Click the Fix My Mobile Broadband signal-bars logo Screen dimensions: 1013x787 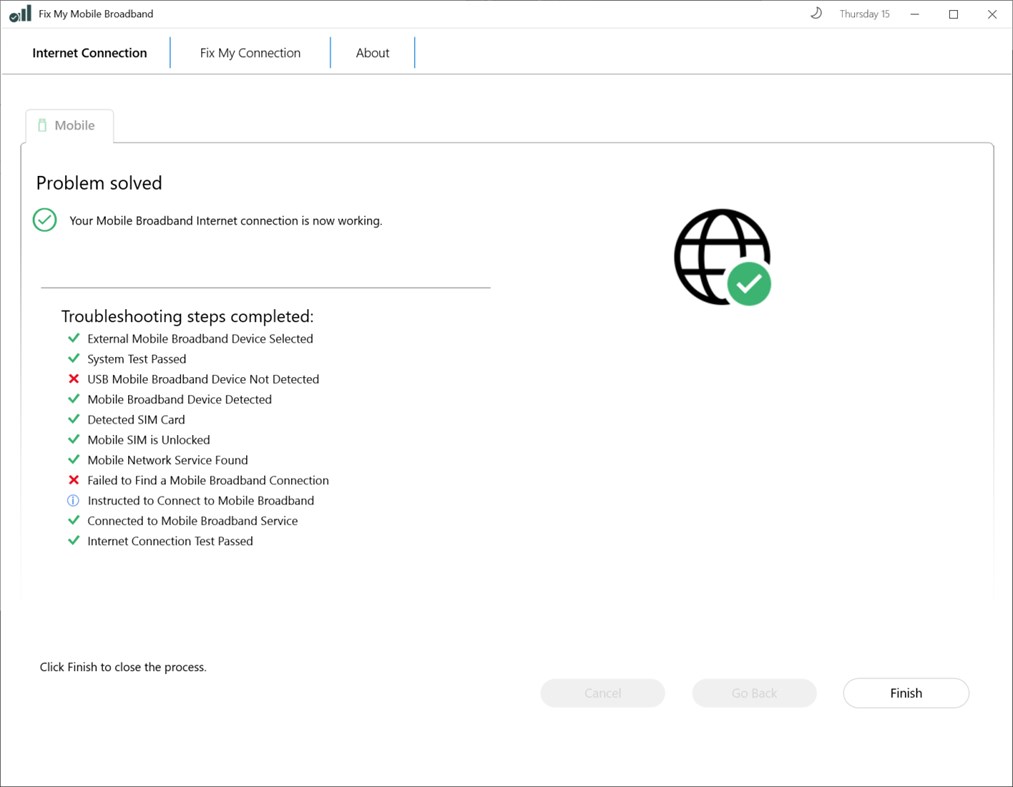click(19, 13)
